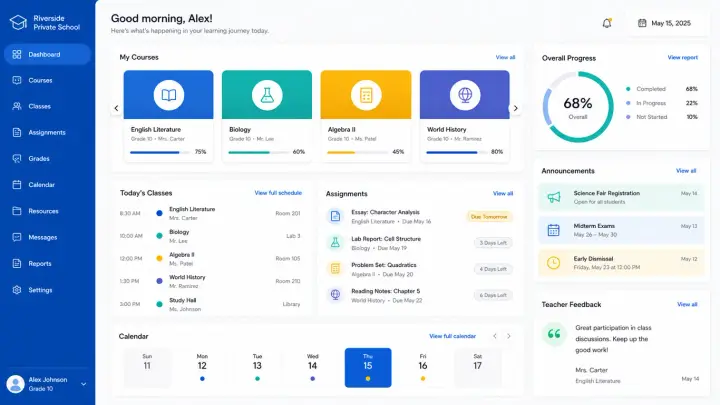Screen dimensions: 720x405
Task: Click the calendar icon beside May 15, 2025
Action: [x=642, y=23]
